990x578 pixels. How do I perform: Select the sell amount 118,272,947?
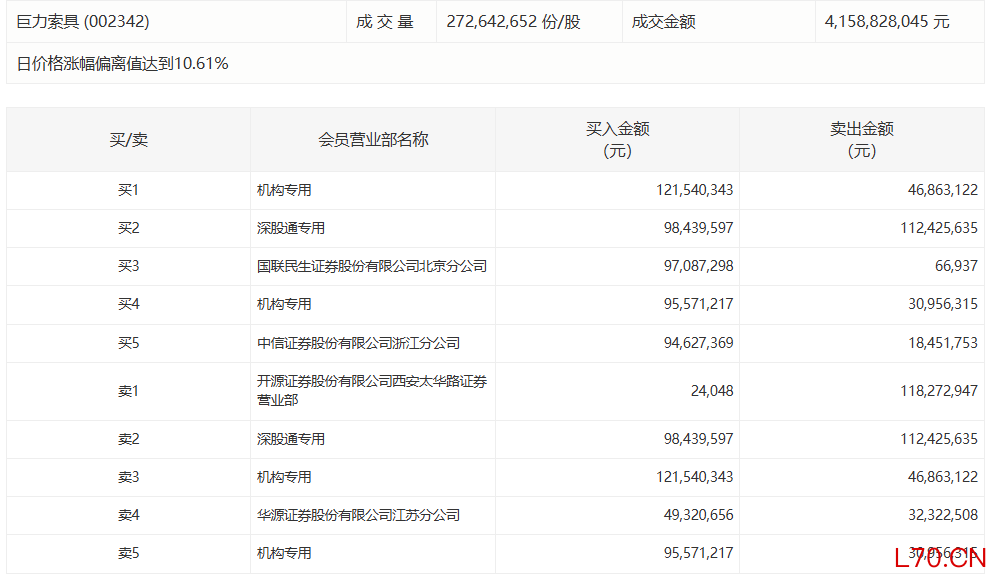(x=938, y=391)
